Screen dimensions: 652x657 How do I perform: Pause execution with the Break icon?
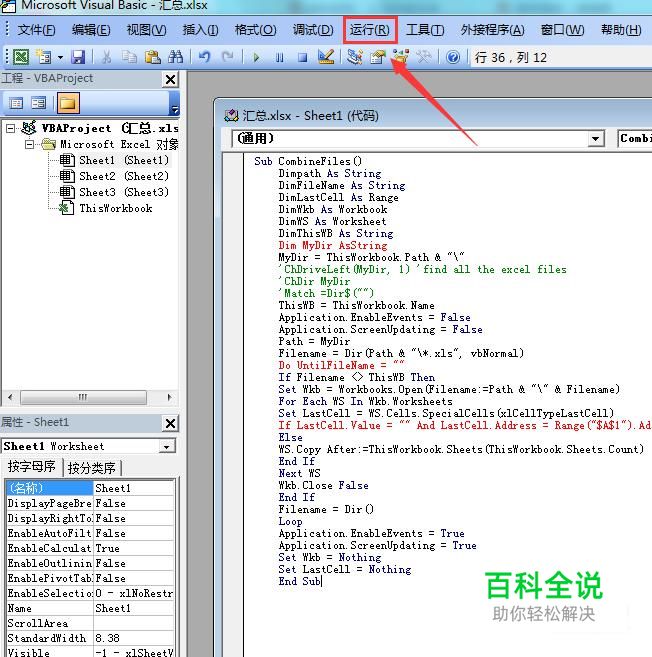[x=279, y=57]
